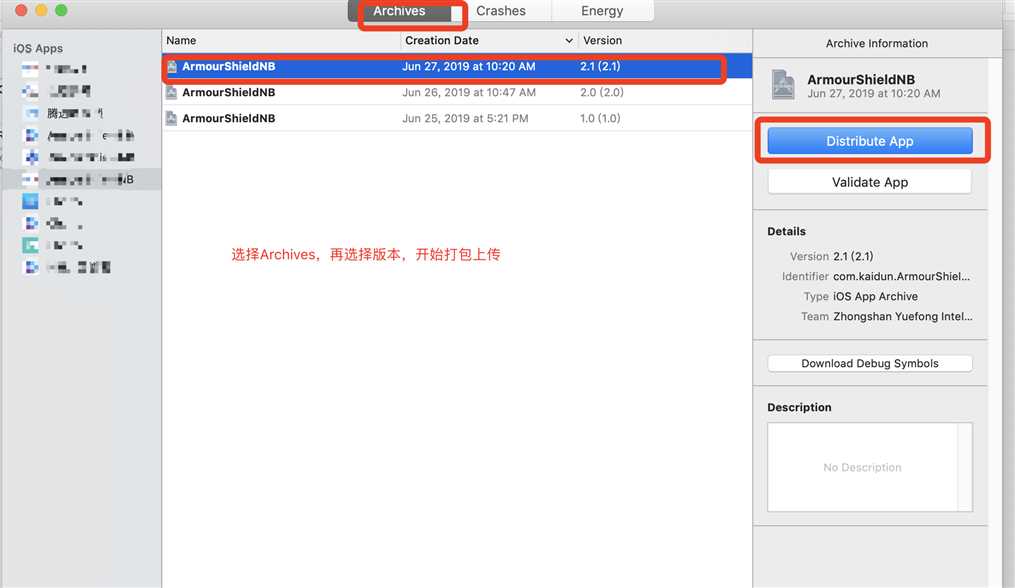Screen dimensions: 1015x588
Task: Zoom the window with the green button
Action: 61,10
